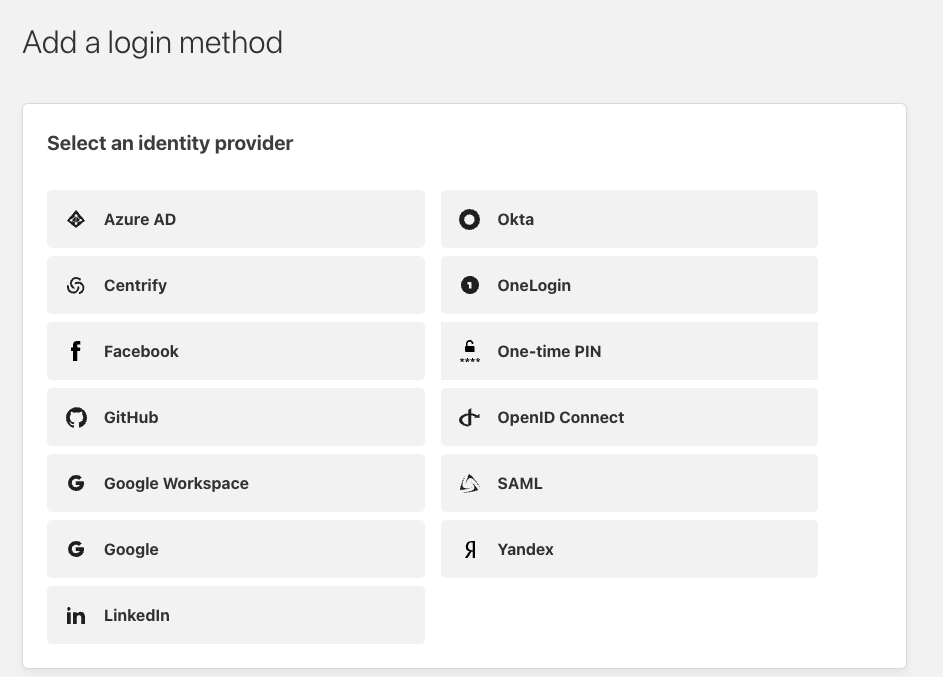
Task: Choose the Centrify provider button
Action: coord(236,285)
